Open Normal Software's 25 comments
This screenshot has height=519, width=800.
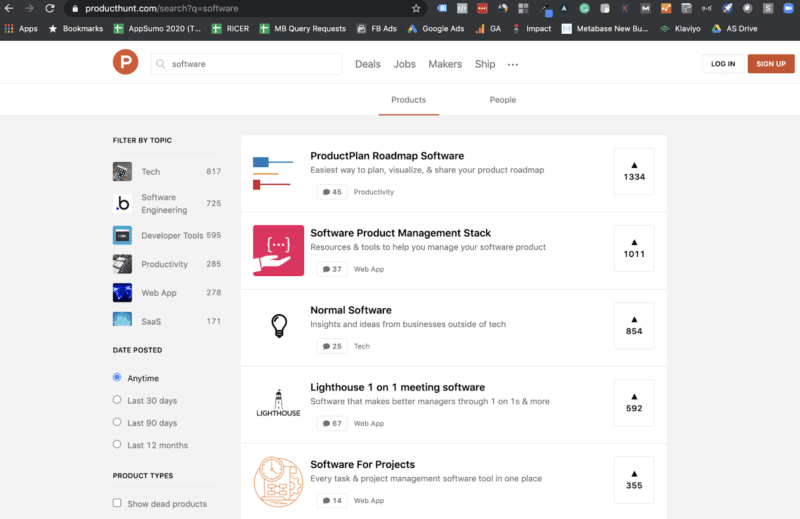[x=332, y=346]
